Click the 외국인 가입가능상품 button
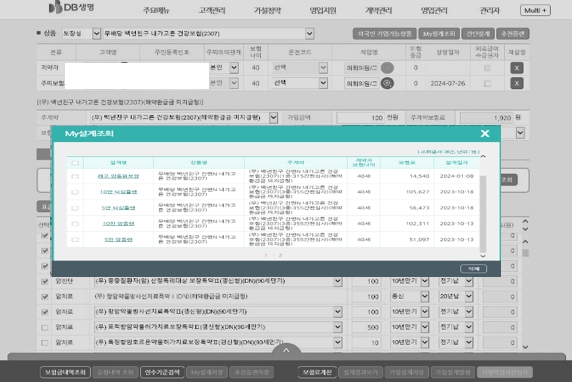The height and width of the screenshot is (383, 572). point(384,34)
